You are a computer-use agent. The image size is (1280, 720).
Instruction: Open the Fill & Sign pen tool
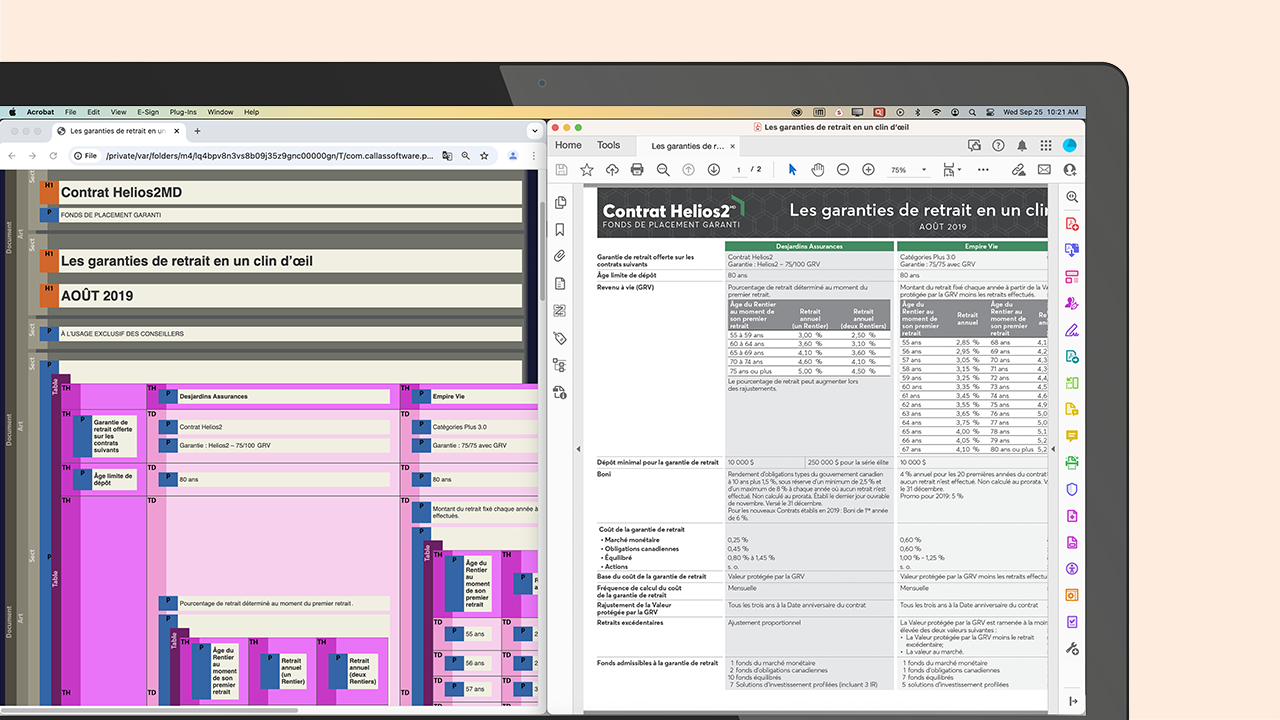click(x=1072, y=330)
